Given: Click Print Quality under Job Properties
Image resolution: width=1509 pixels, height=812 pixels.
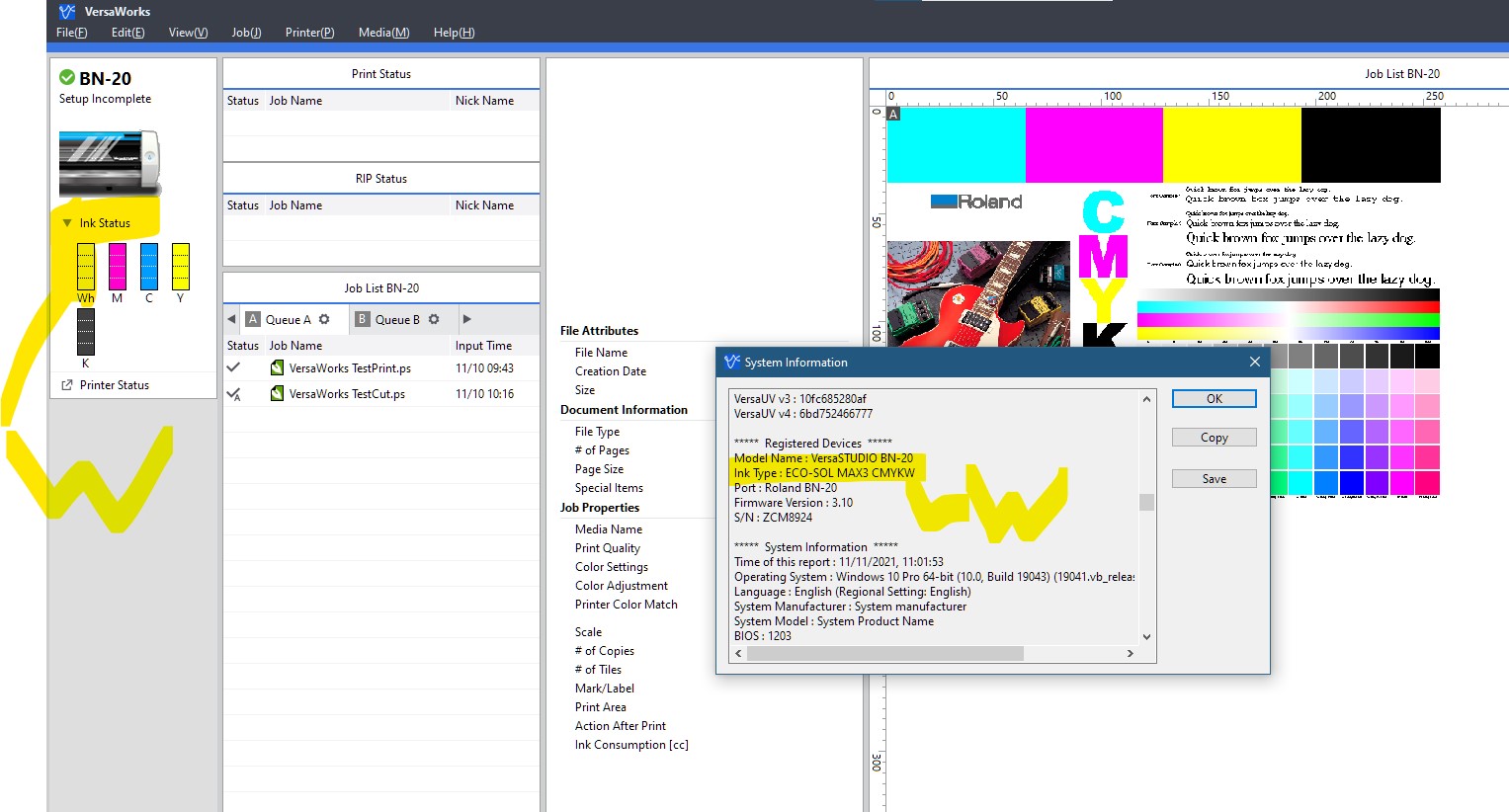Looking at the screenshot, I should [608, 548].
